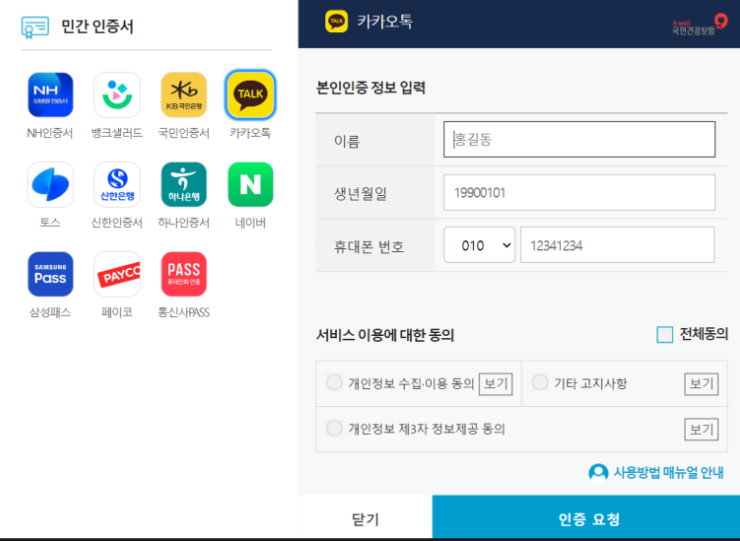Click the 인증 요청 button
Image resolution: width=740 pixels, height=541 pixels.
pos(588,519)
